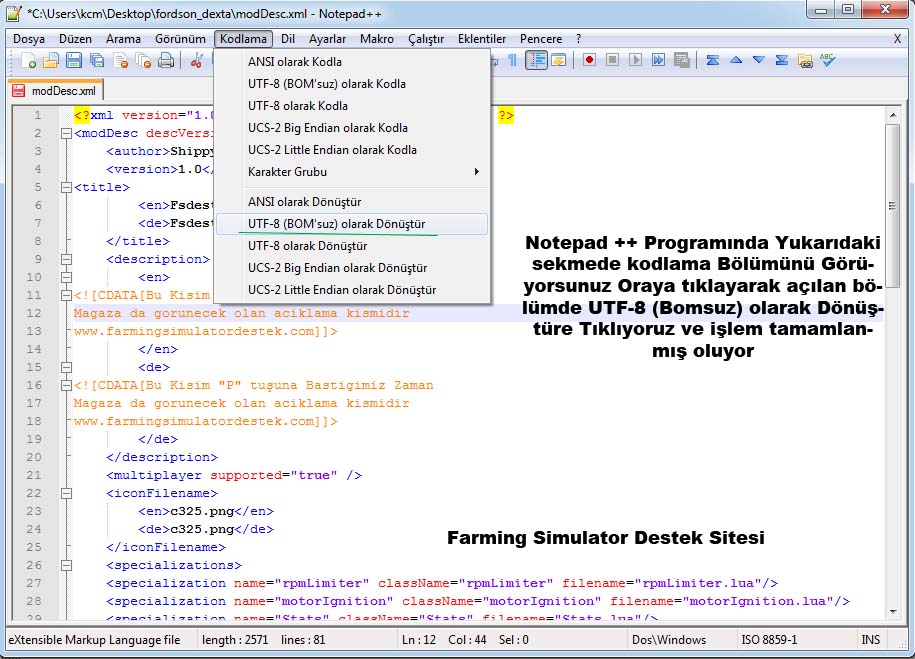Click the Save All toolbar icon
This screenshot has height=659, width=915.
96,61
